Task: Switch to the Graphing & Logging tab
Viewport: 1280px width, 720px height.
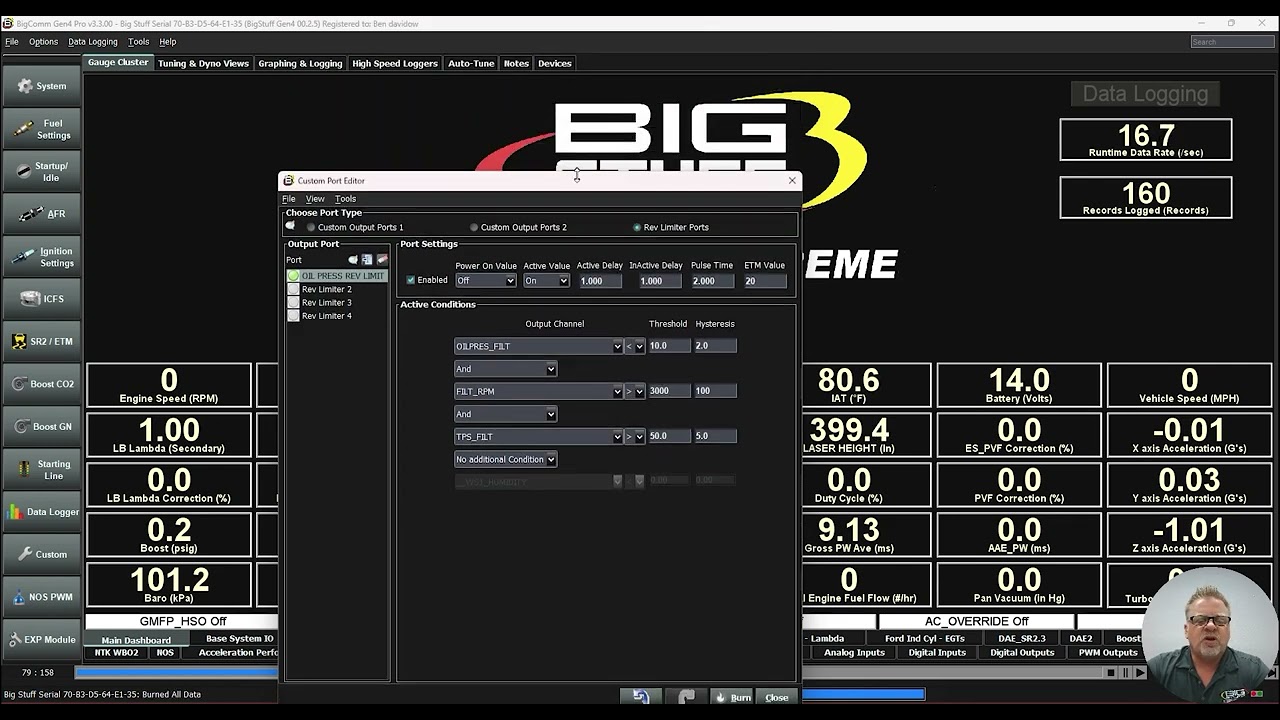Action: coord(300,63)
